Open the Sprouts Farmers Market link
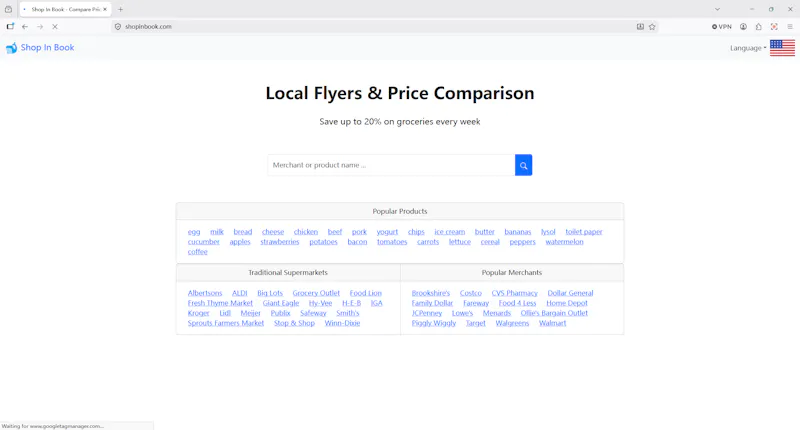The width and height of the screenshot is (800, 430). 226,323
